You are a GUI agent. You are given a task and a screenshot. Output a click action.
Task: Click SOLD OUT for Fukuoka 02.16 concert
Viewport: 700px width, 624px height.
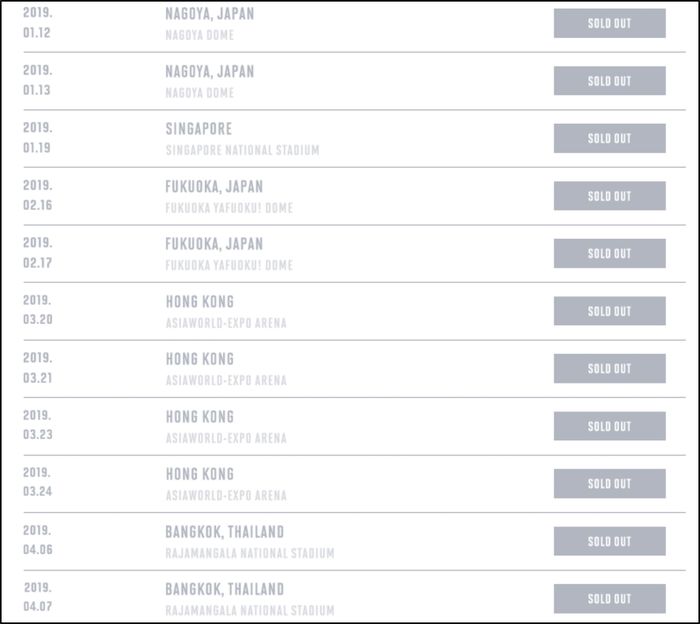pyautogui.click(x=609, y=196)
